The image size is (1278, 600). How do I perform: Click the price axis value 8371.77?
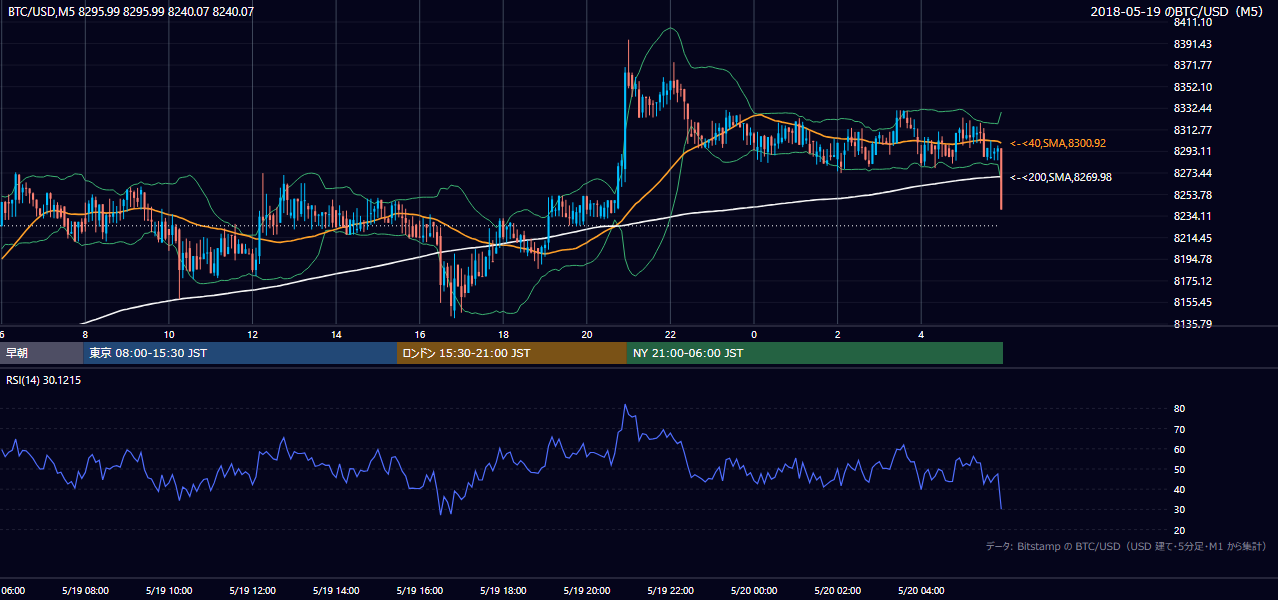1192,65
